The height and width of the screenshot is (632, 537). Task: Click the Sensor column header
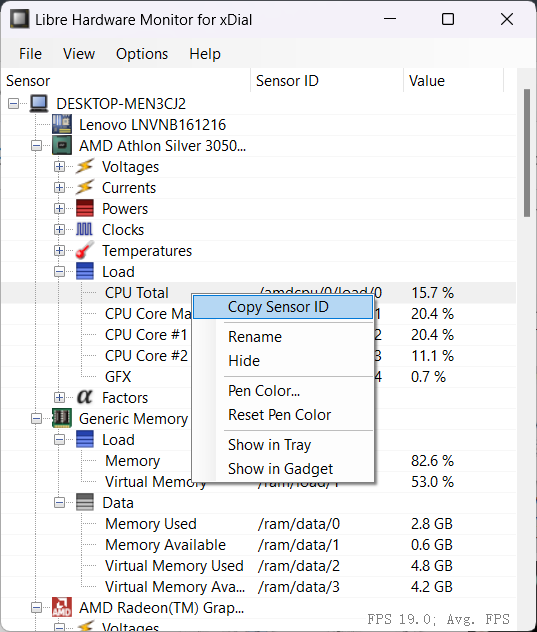(x=126, y=81)
